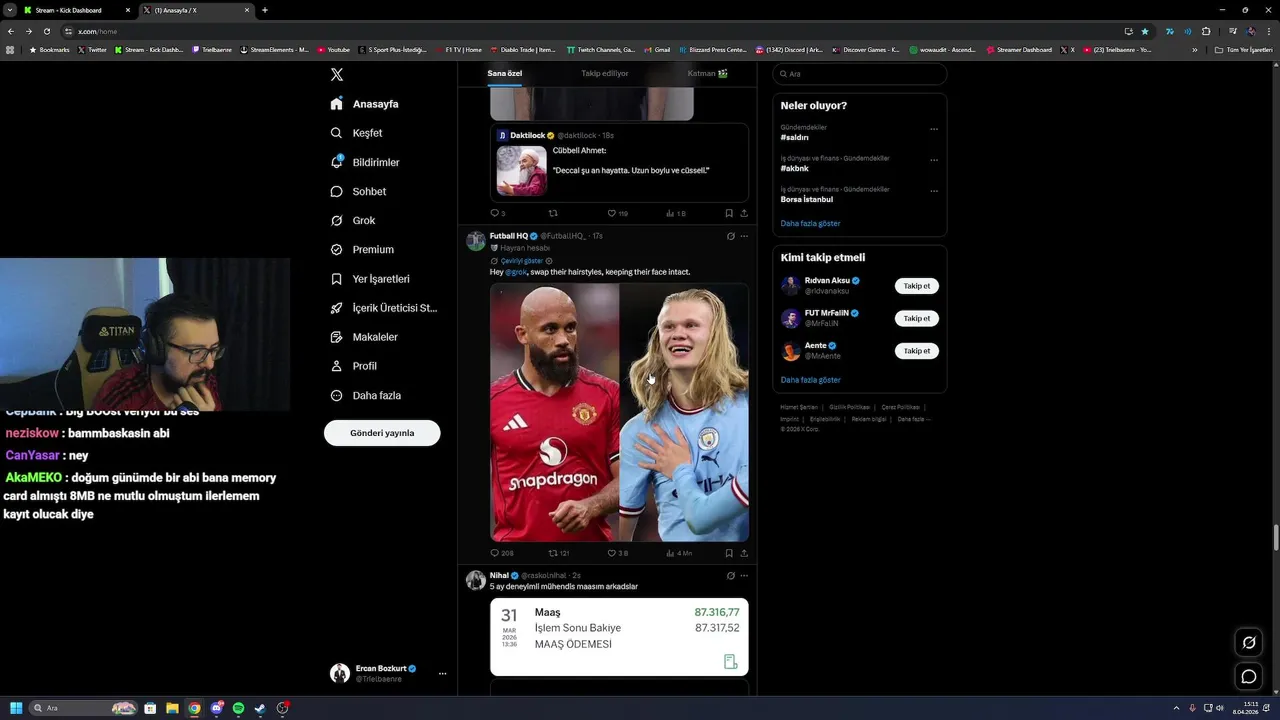Open Steam from Windows taskbar
1280x720 pixels.
pos(260,708)
